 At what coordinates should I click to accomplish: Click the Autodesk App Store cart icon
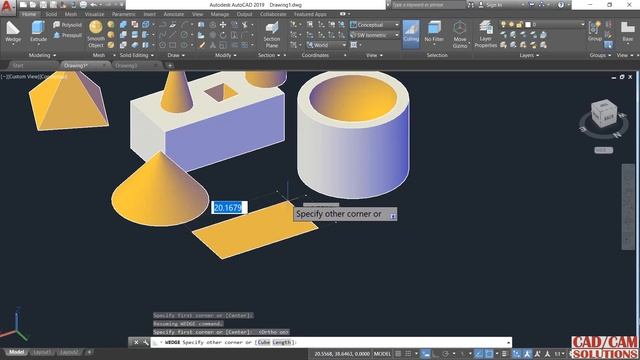pos(531,5)
